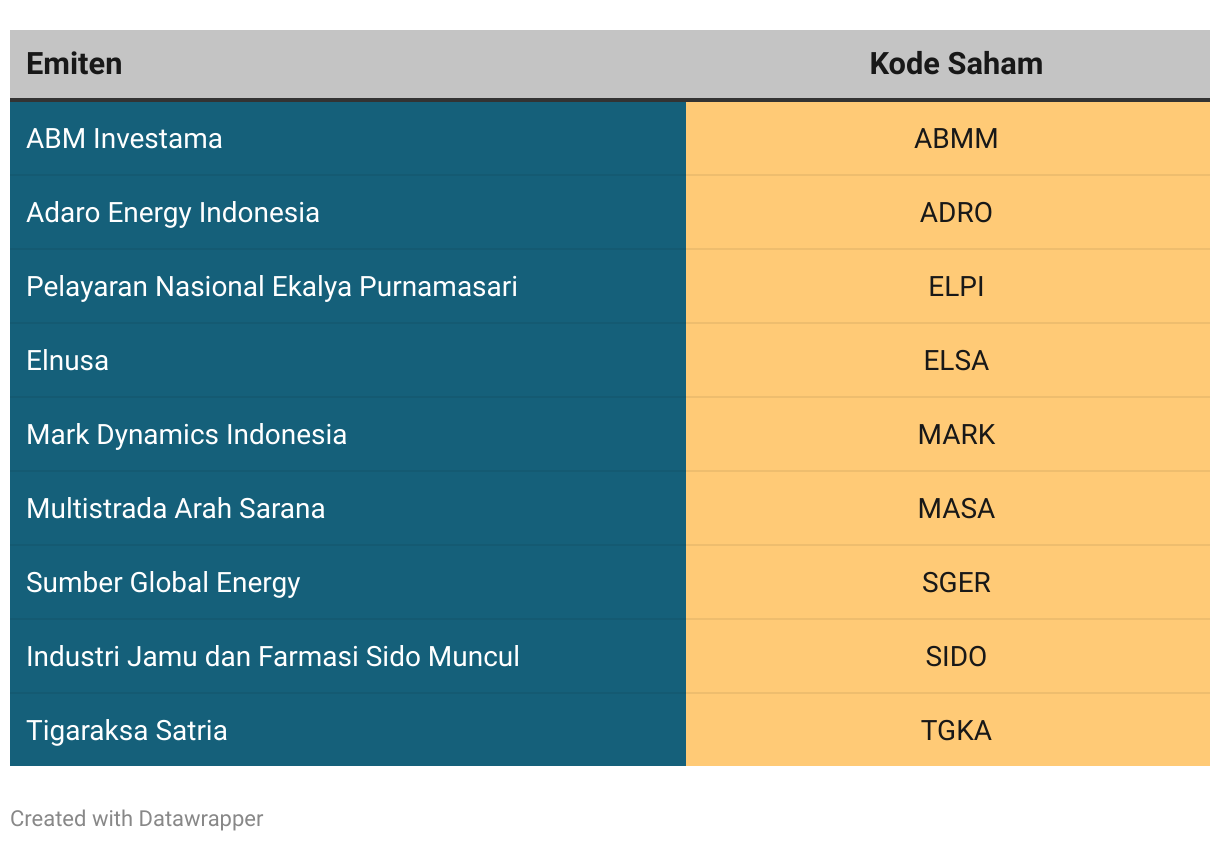The height and width of the screenshot is (842, 1220).
Task: Click the SIDO stock code cell
Action: click(x=948, y=656)
